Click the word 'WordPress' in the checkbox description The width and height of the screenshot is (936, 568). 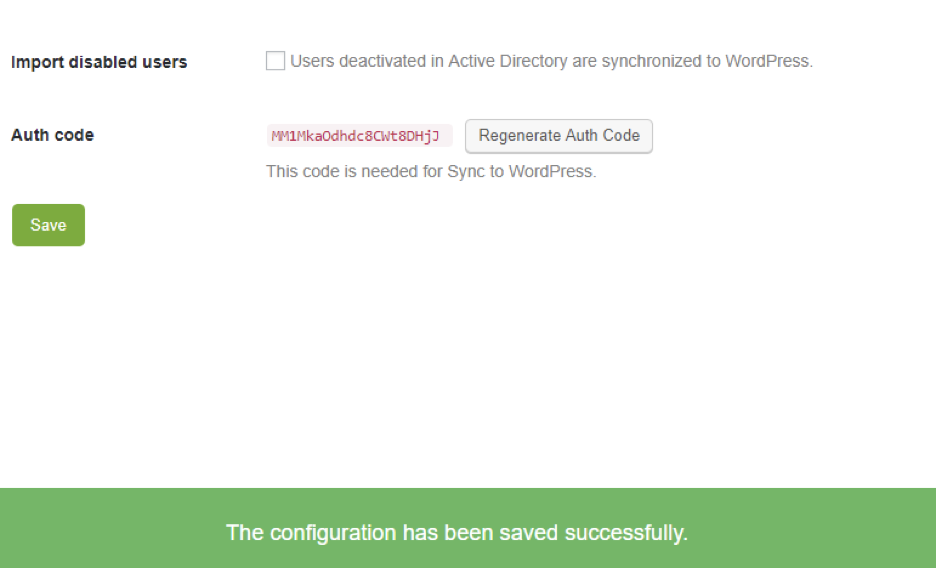coord(769,61)
